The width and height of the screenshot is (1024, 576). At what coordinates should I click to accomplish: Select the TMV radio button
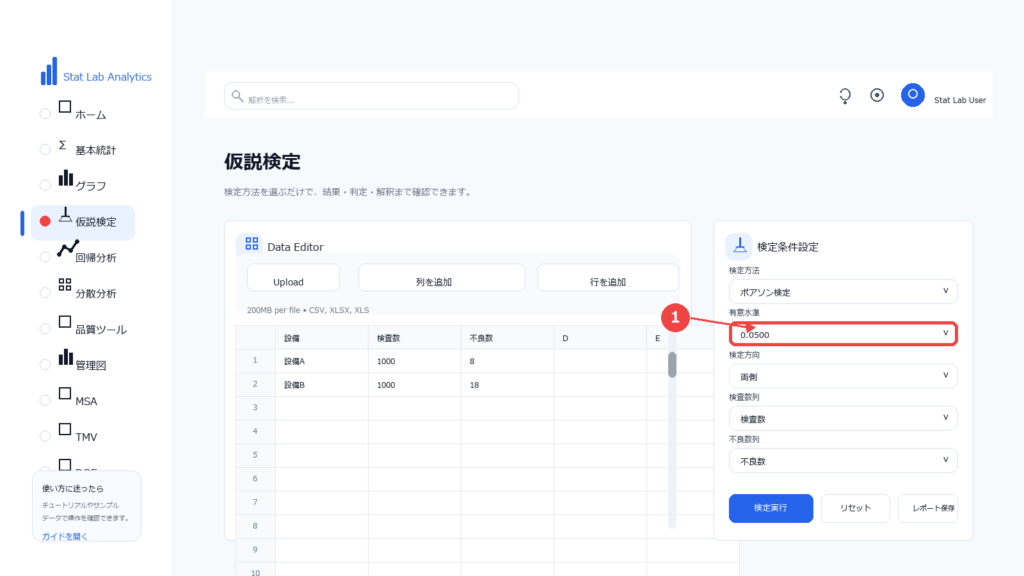pos(45,436)
